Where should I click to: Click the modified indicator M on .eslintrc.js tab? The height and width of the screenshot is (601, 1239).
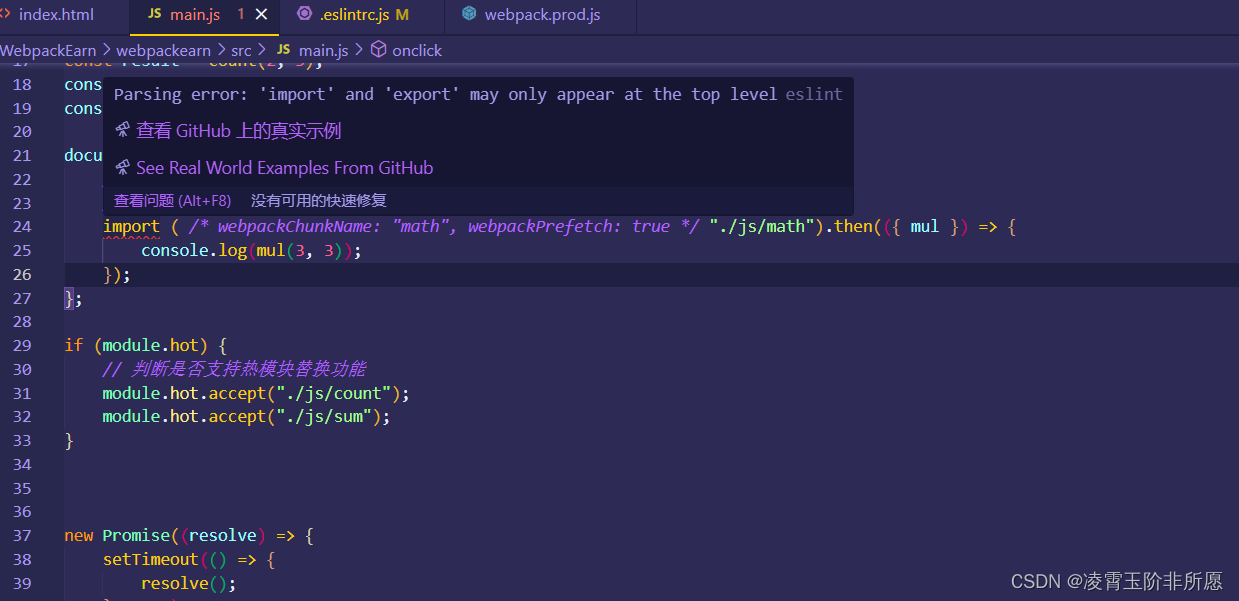[403, 14]
